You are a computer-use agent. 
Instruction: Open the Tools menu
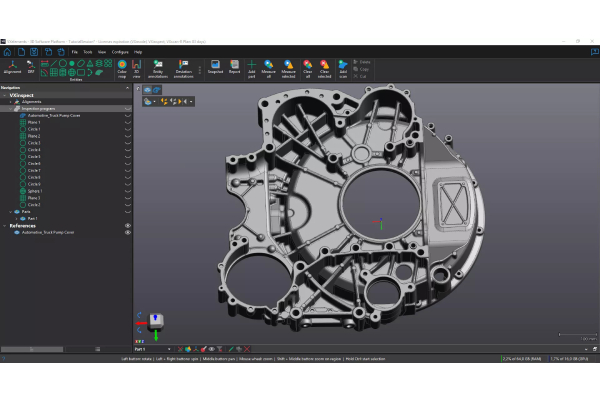coord(88,52)
